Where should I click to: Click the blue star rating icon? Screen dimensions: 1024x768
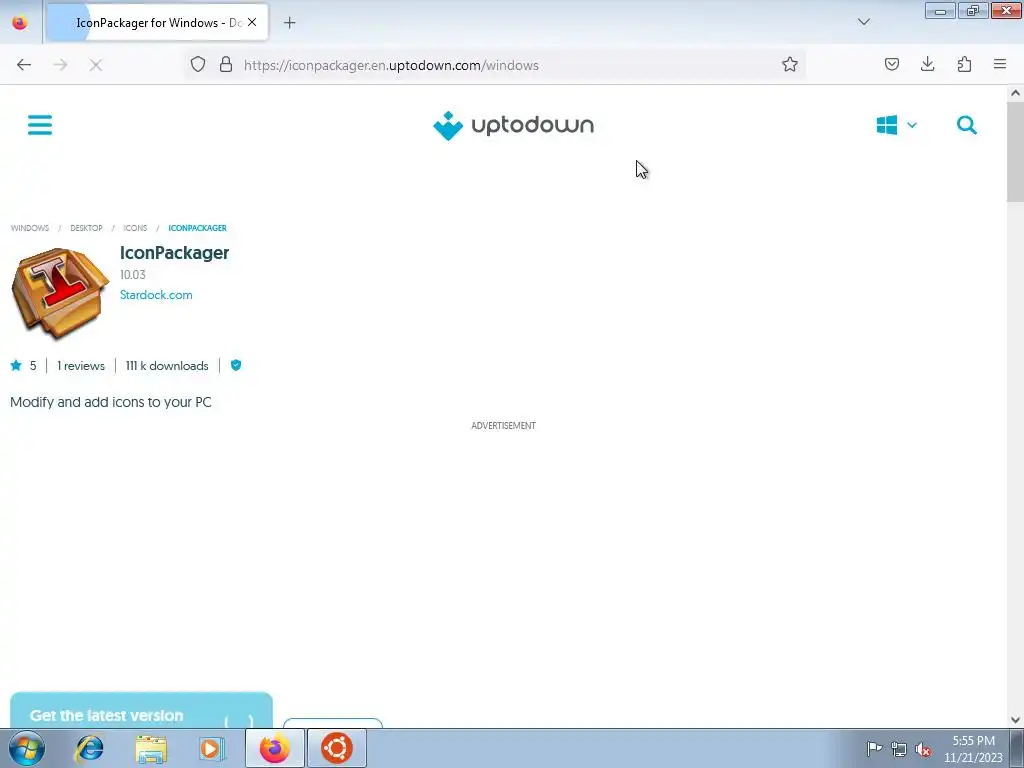point(16,365)
